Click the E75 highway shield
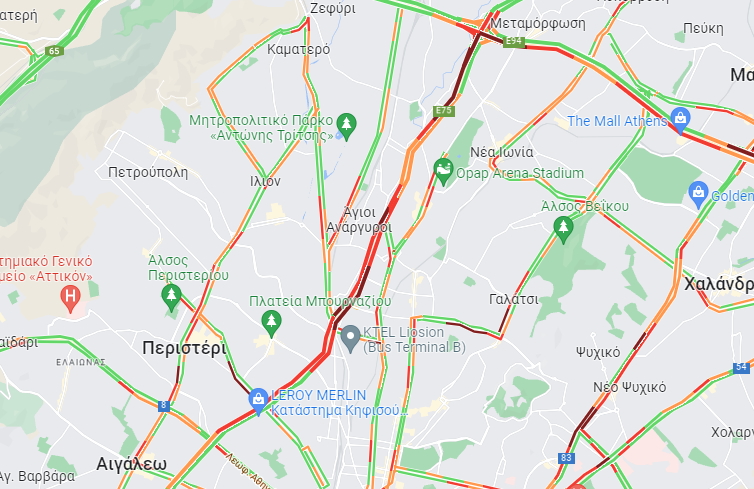This screenshot has height=489, width=754. (x=443, y=111)
